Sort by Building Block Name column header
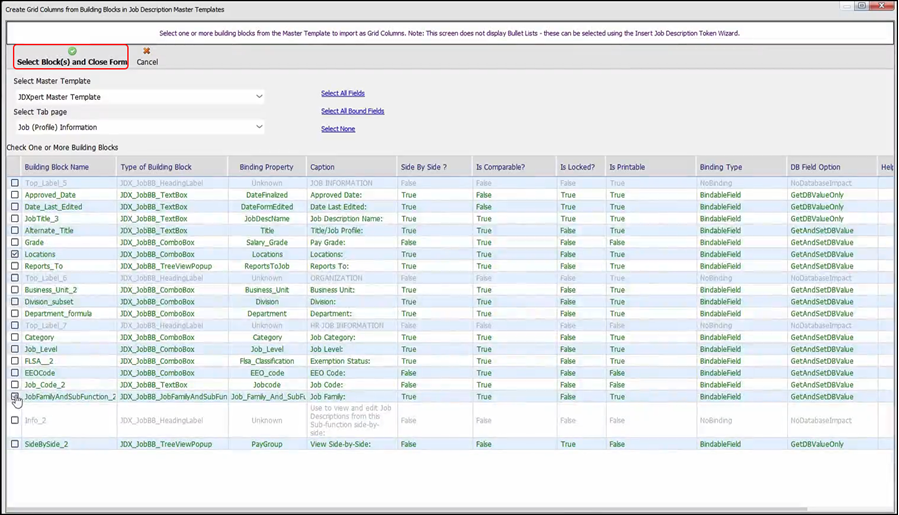The image size is (899, 515). pos(57,167)
